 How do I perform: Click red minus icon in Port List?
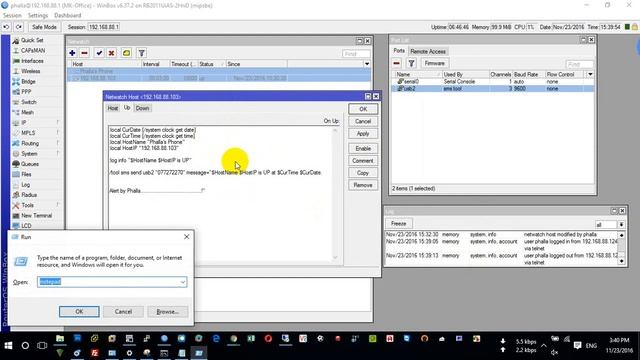click(x=396, y=64)
